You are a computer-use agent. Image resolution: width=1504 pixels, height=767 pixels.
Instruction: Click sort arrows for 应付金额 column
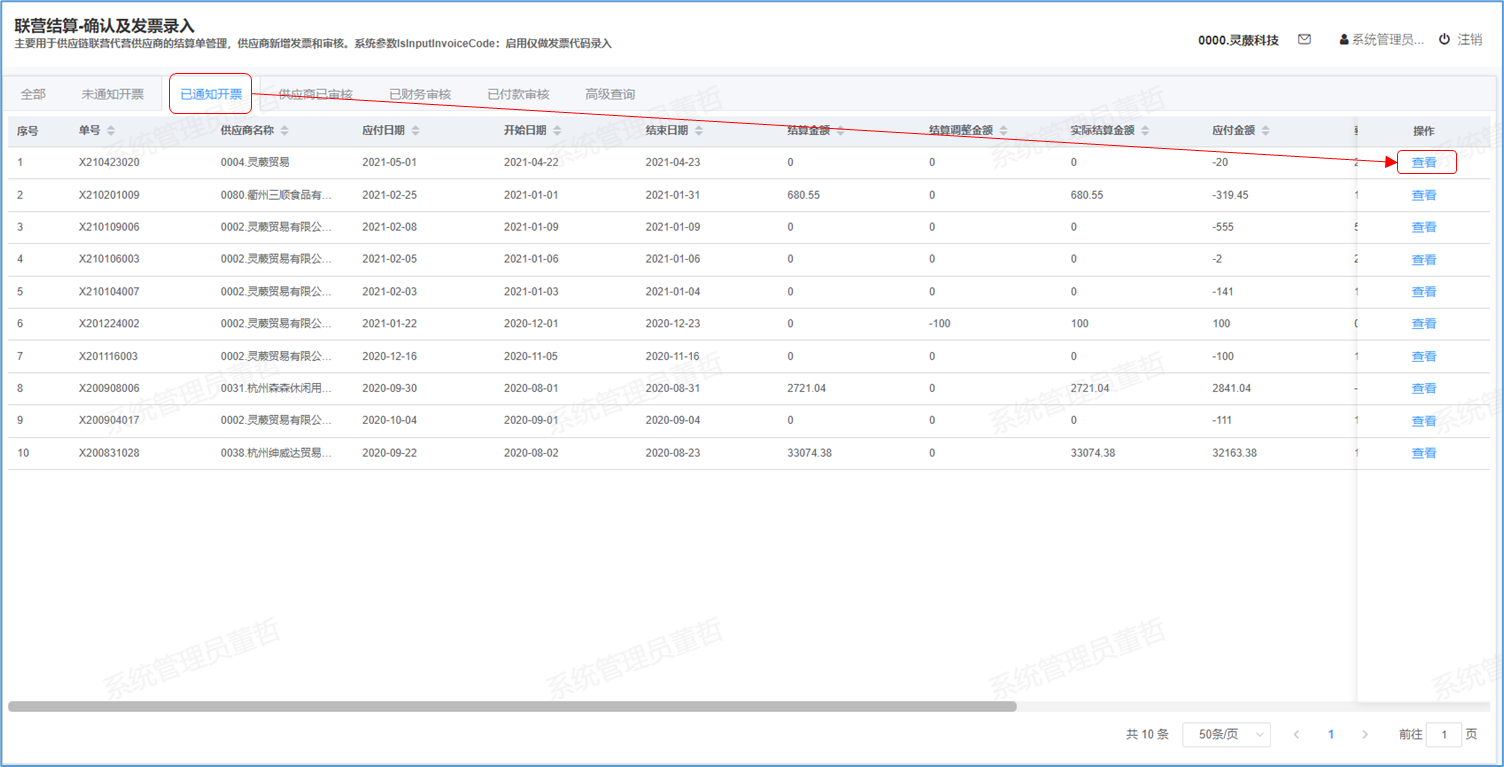[x=1265, y=131]
